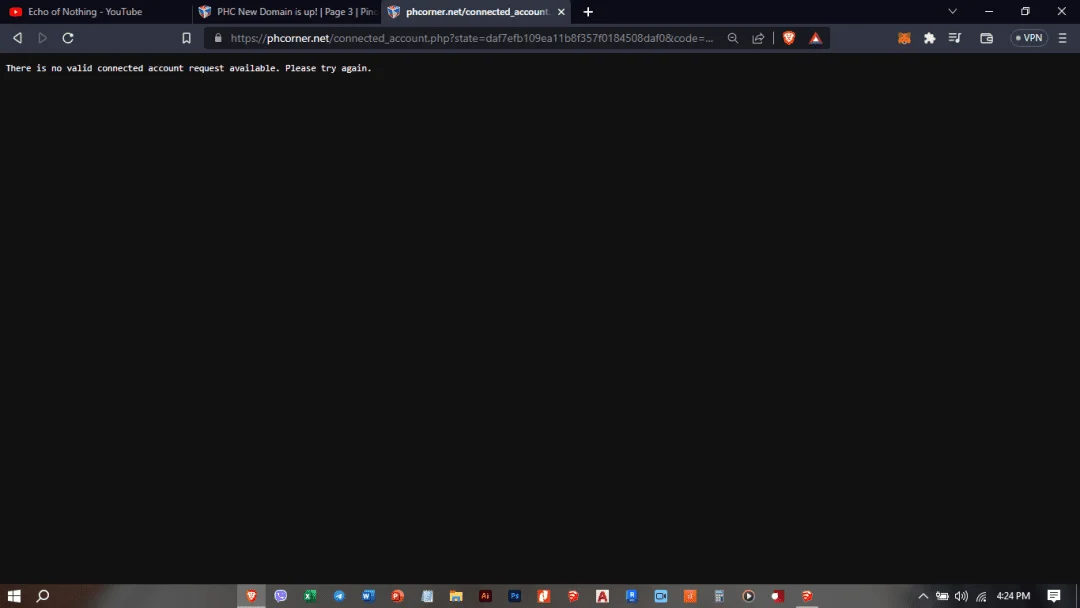The width and height of the screenshot is (1080, 608).
Task: Show hidden system tray icons
Action: click(923, 596)
